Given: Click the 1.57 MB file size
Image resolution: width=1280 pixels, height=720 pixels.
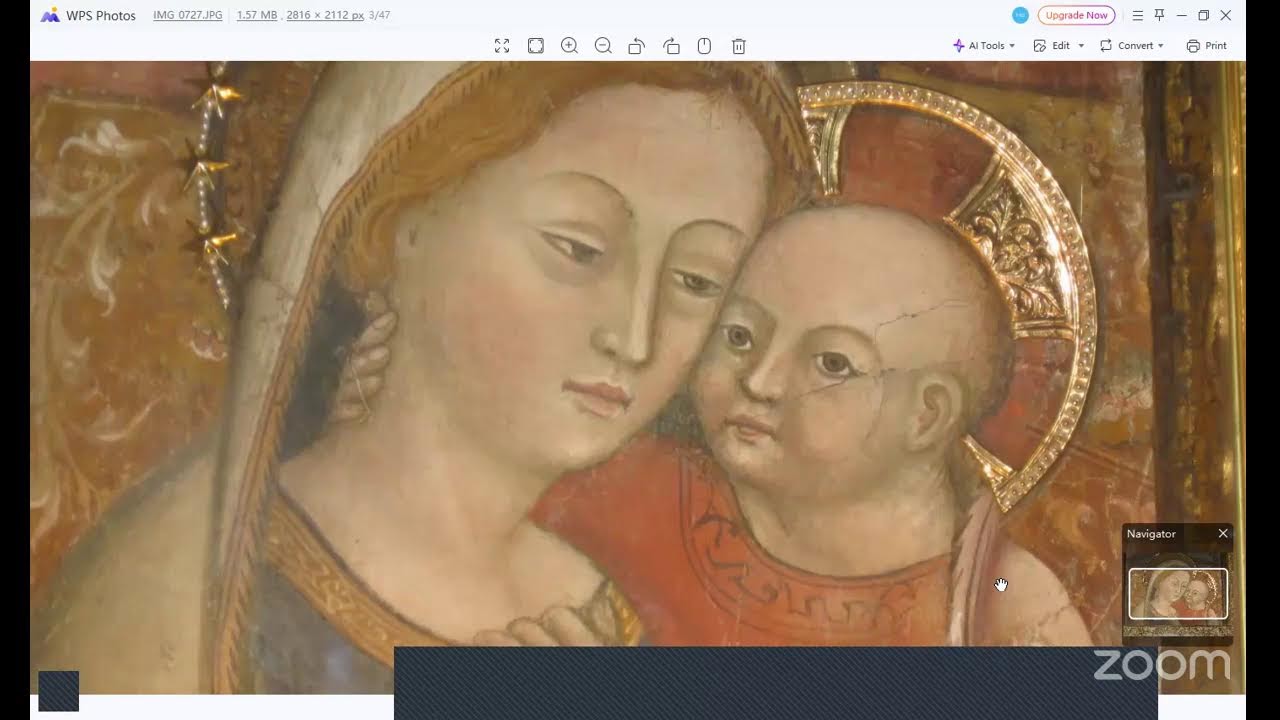Looking at the screenshot, I should tap(257, 15).
